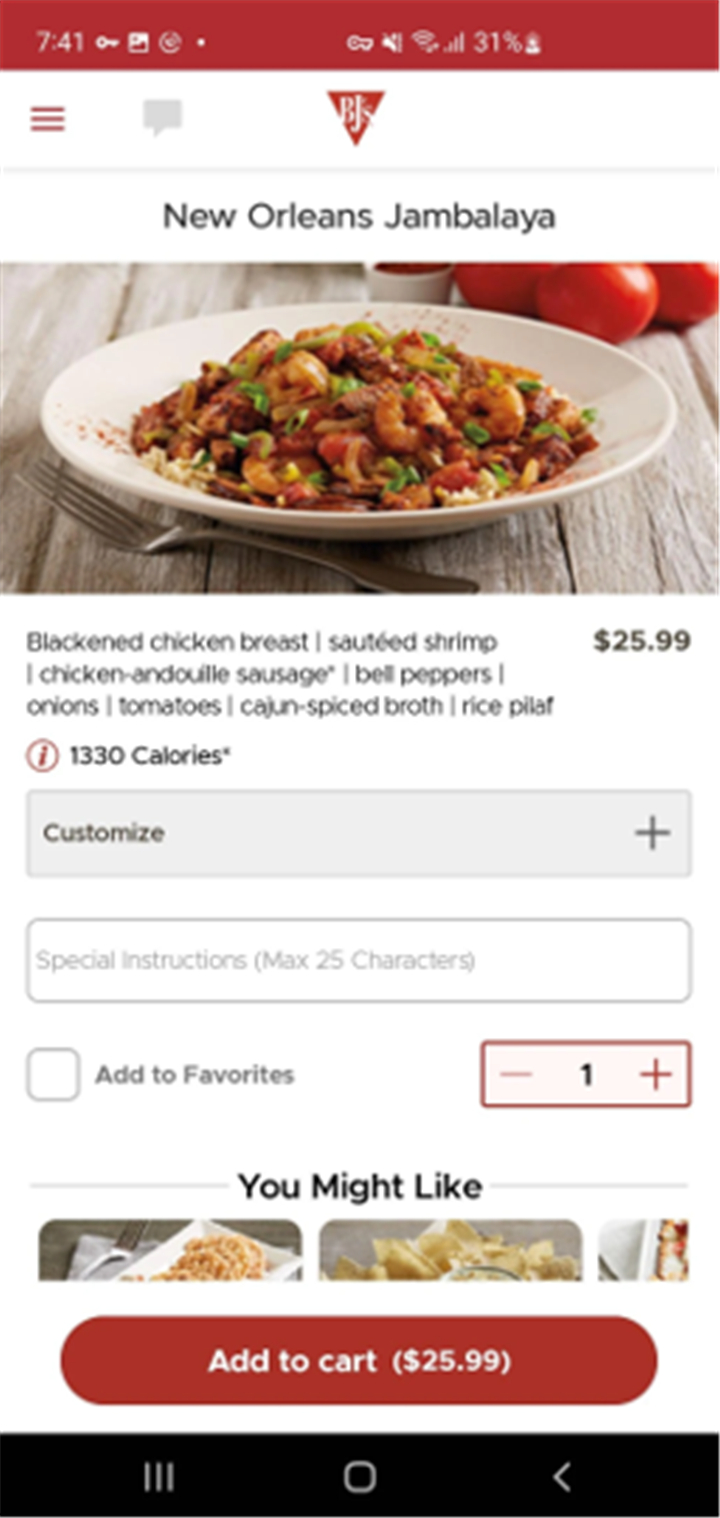Viewport: 720px width, 1518px height.
Task: Open the first You Might Like item
Action: 170,1250
